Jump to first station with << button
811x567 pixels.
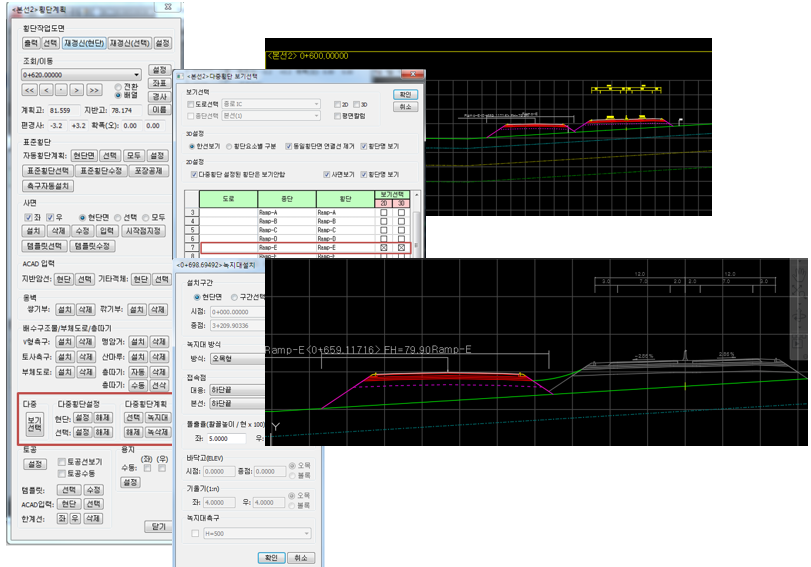(29, 91)
